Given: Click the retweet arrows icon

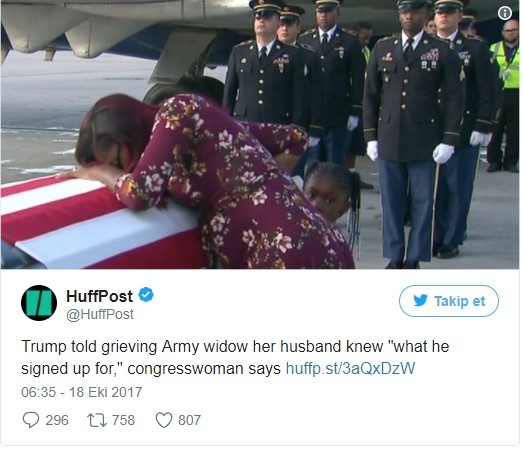Looking at the screenshot, I should tap(97, 420).
